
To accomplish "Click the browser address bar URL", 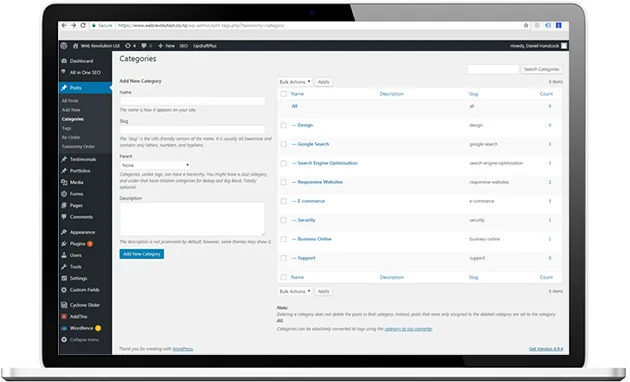I will [201, 25].
